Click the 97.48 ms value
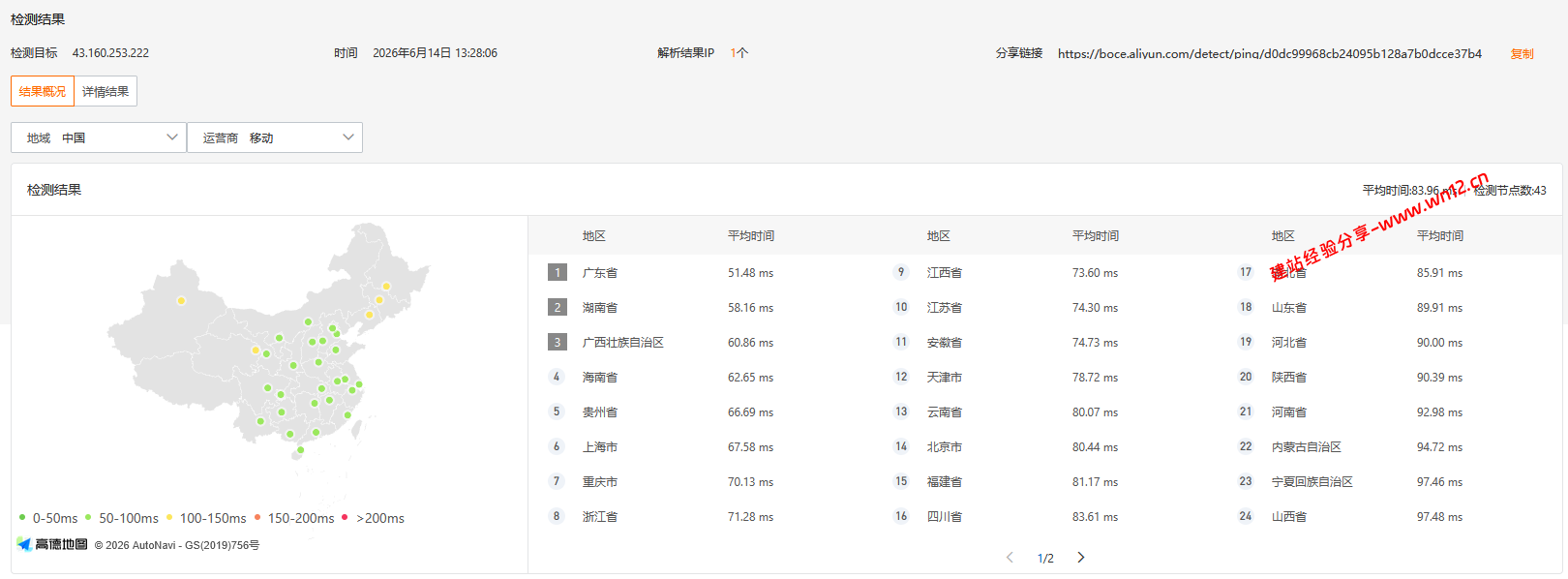 1439,517
